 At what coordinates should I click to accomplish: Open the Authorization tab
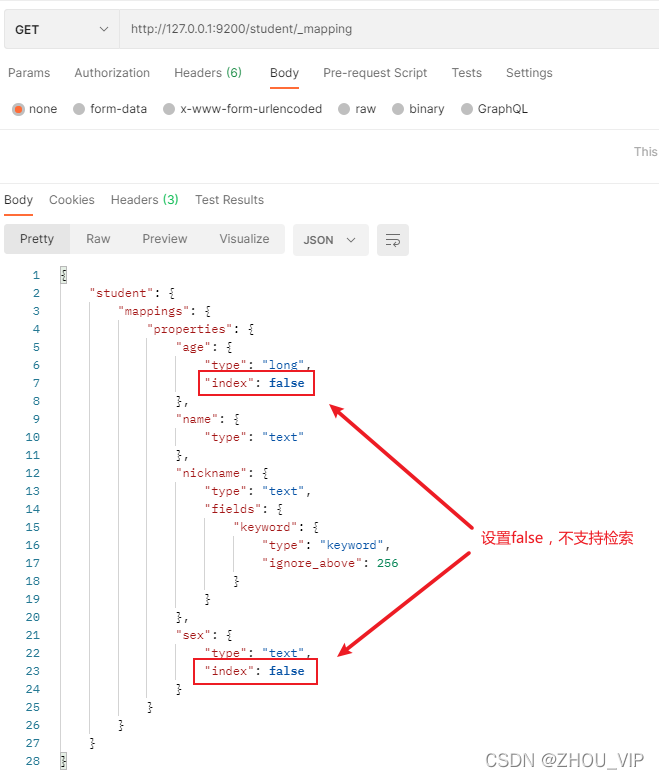point(112,73)
